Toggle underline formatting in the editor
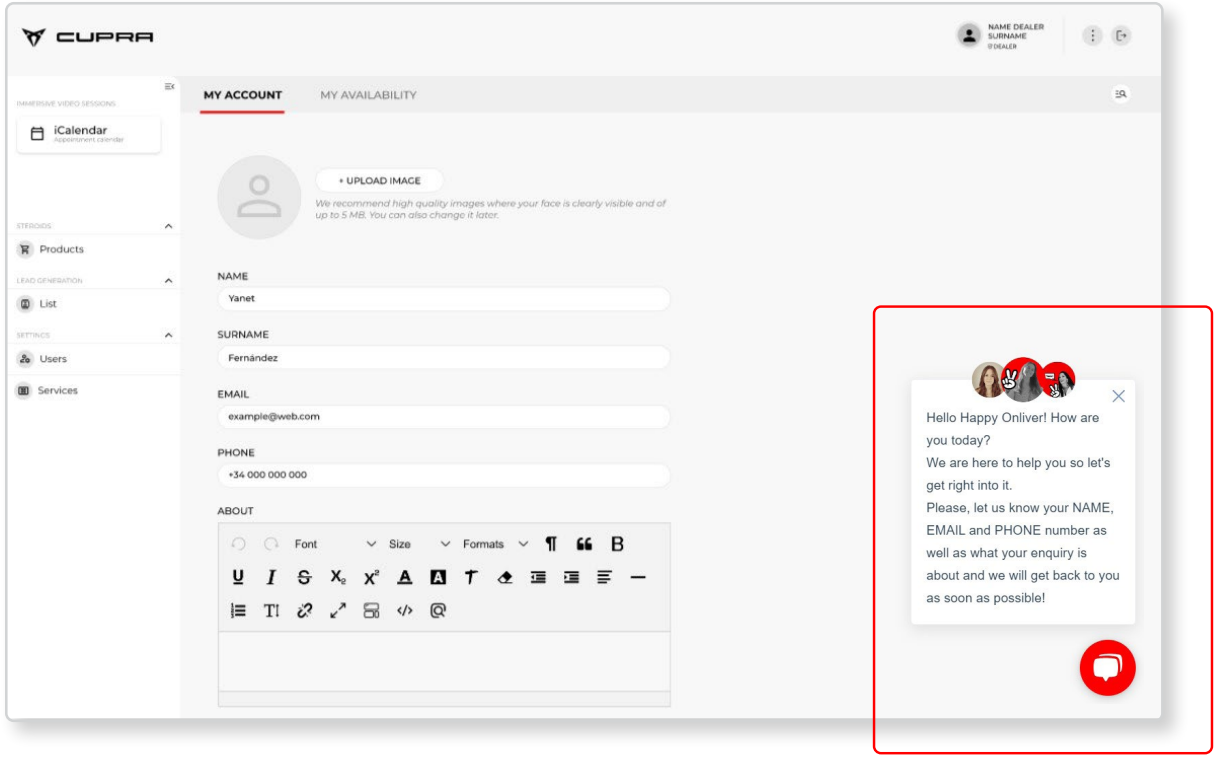The height and width of the screenshot is (761, 1215). pos(238,577)
